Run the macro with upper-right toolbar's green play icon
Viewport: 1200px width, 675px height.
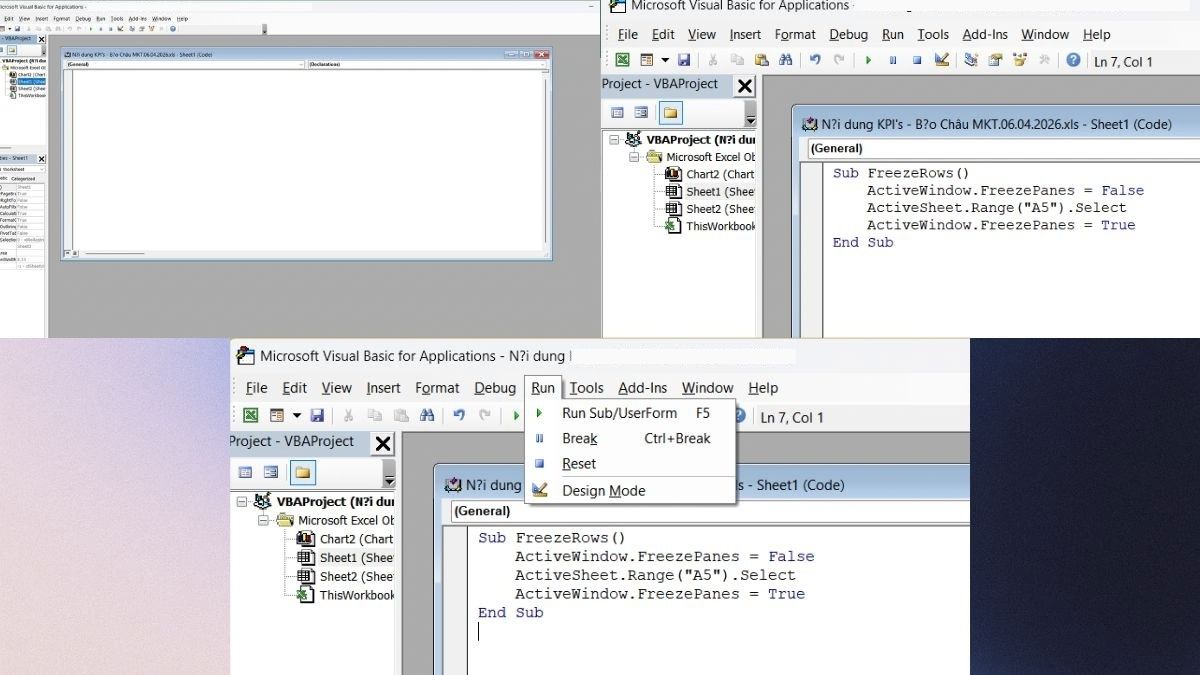click(x=868, y=60)
